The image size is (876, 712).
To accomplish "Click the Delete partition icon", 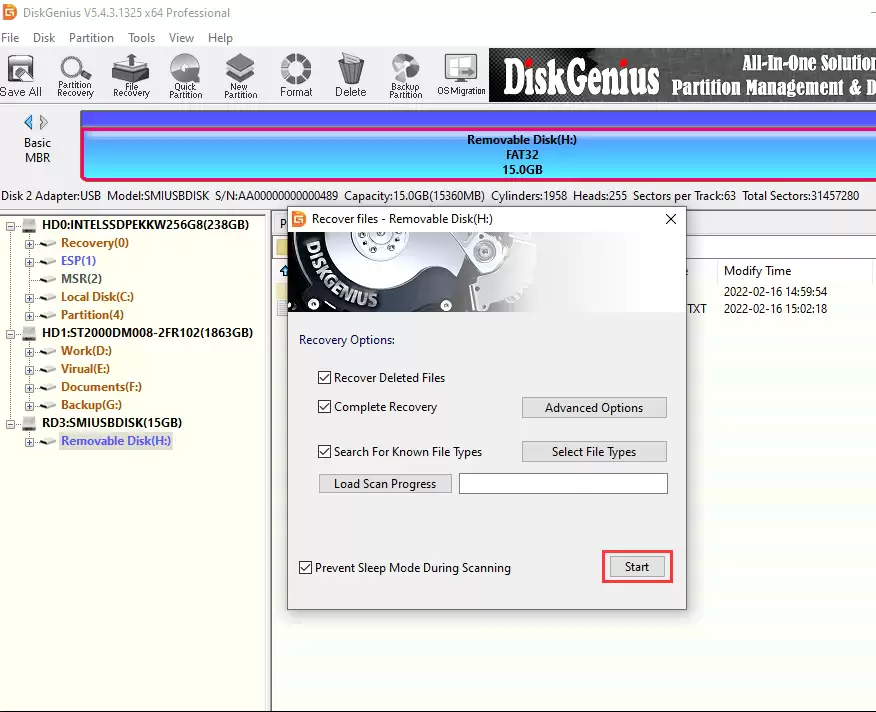I will tap(350, 75).
